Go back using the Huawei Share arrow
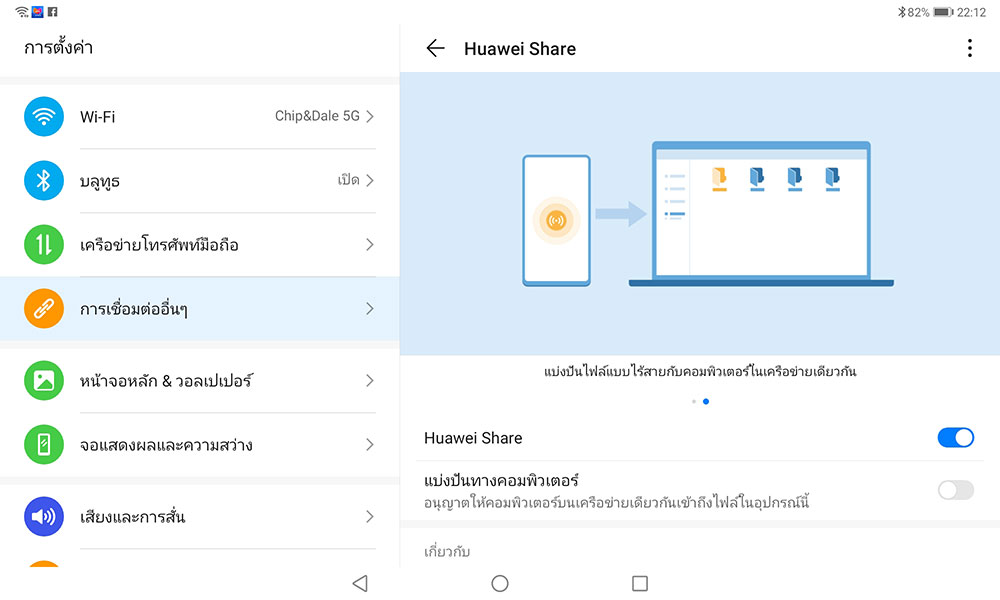 pos(435,49)
